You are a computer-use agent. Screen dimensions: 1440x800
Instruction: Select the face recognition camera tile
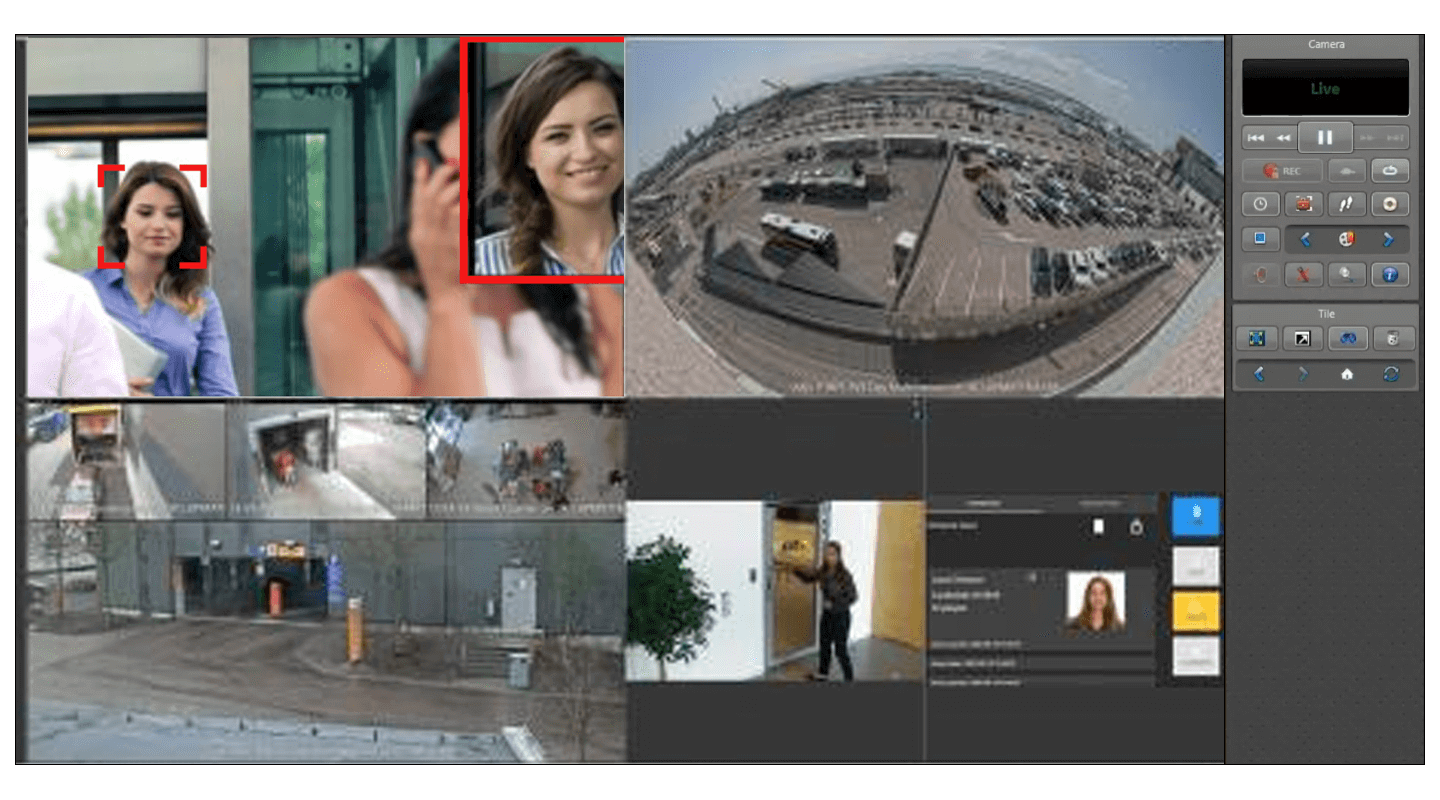(326, 217)
